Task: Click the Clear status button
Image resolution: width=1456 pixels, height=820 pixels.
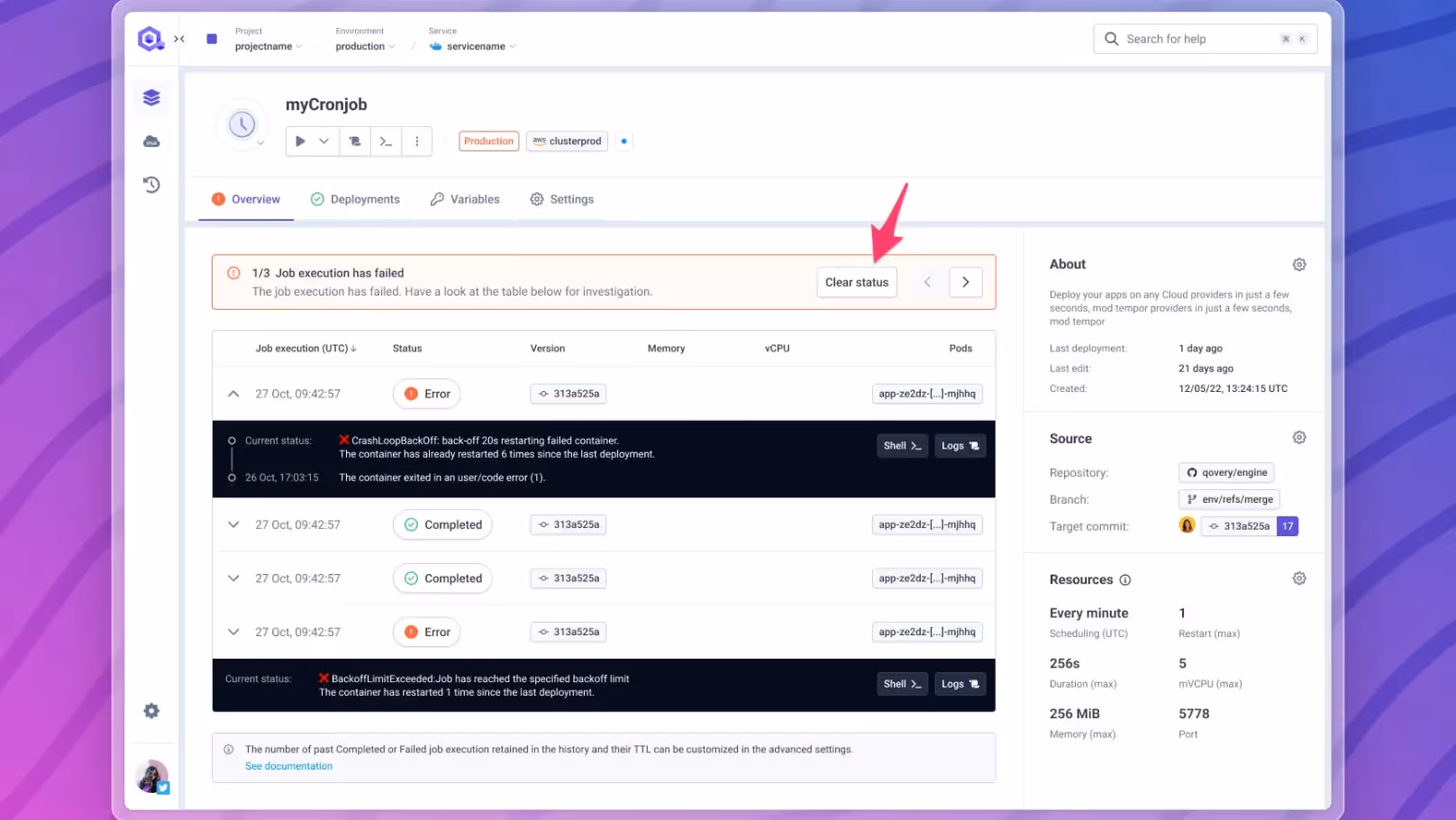Action: tap(857, 282)
